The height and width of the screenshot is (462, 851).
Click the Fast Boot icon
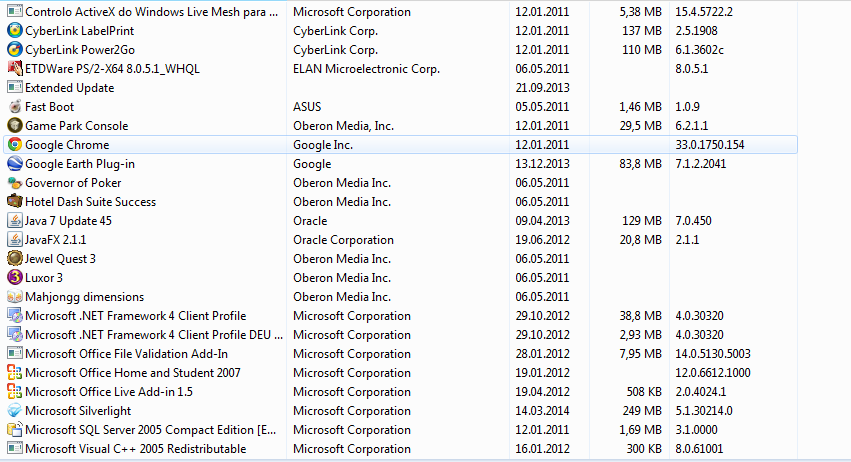(14, 107)
